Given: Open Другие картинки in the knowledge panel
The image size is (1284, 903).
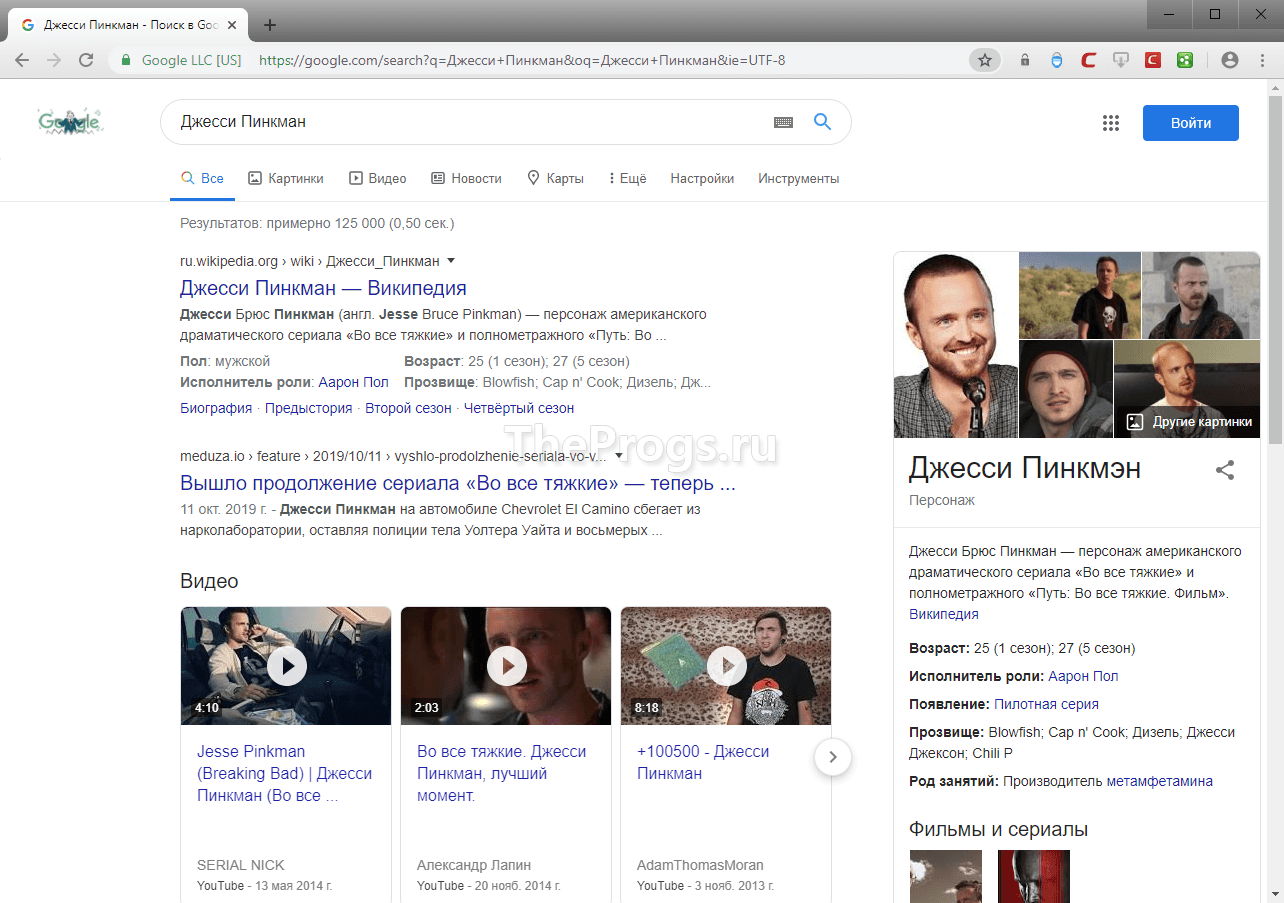Looking at the screenshot, I should click(1189, 422).
